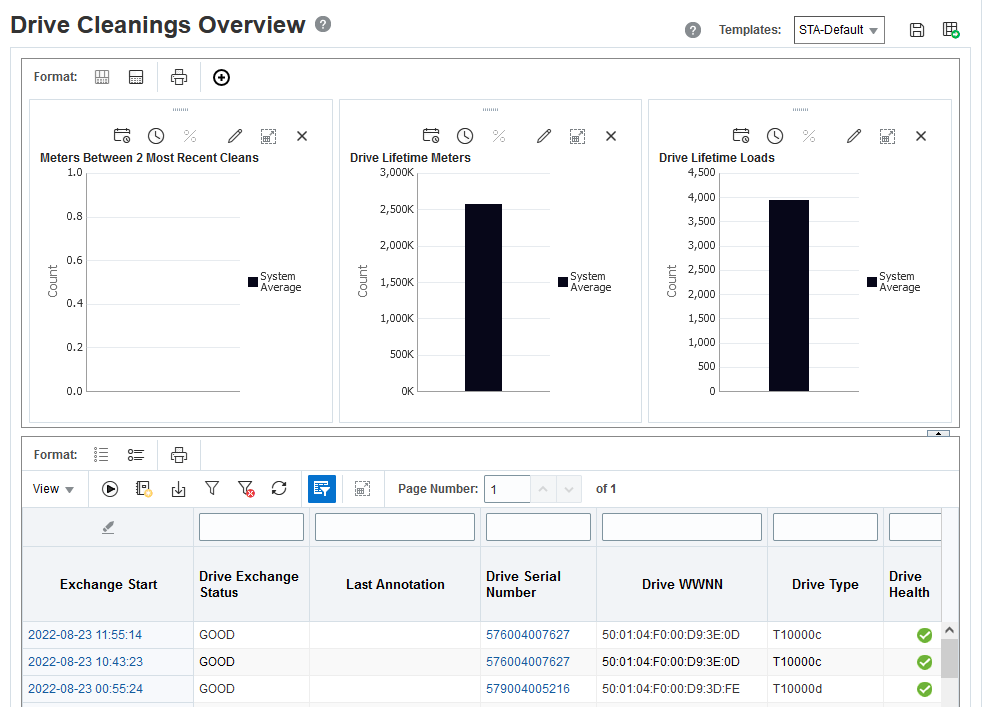The image size is (982, 707).
Task: Sort by Drive WWNN column header
Action: pos(682,584)
